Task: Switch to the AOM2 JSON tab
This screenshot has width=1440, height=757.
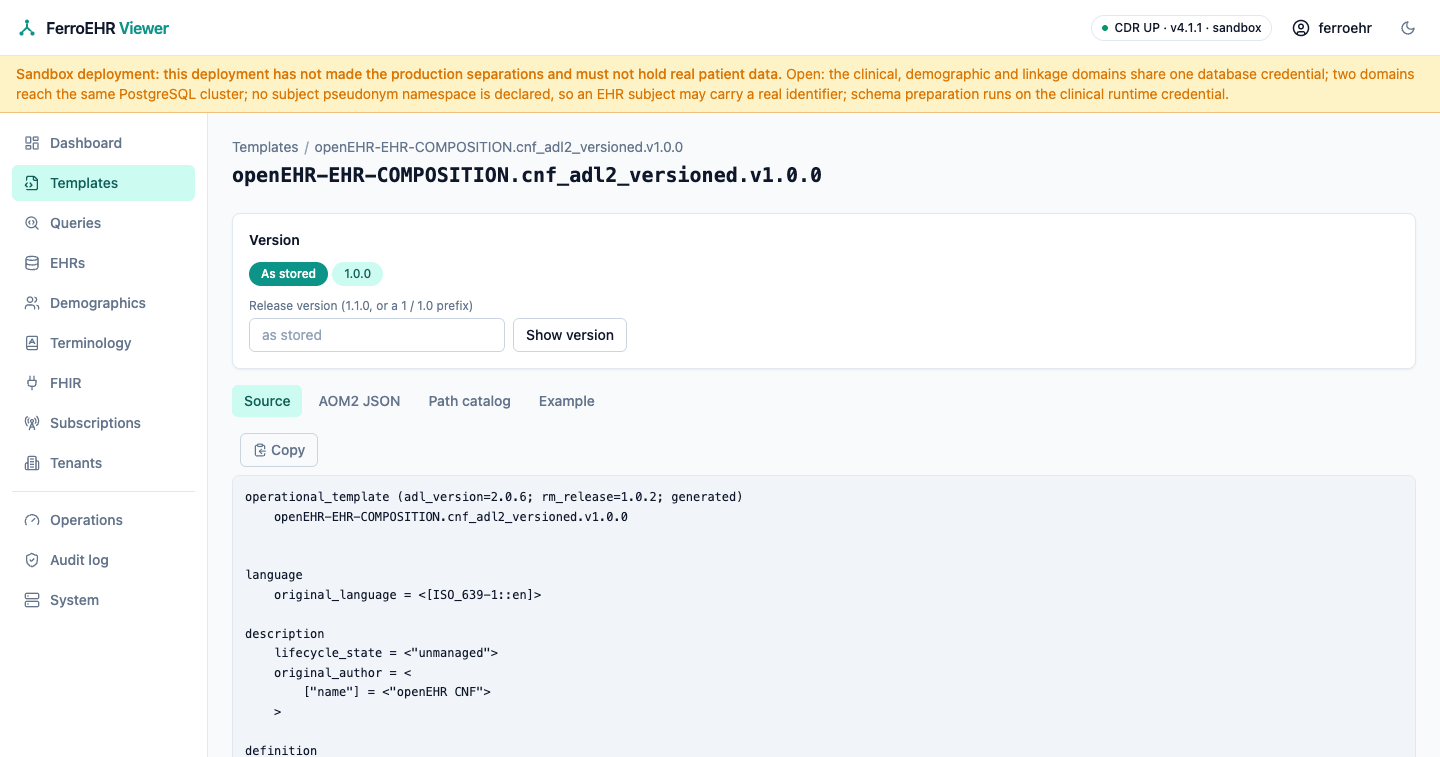Action: 359,401
